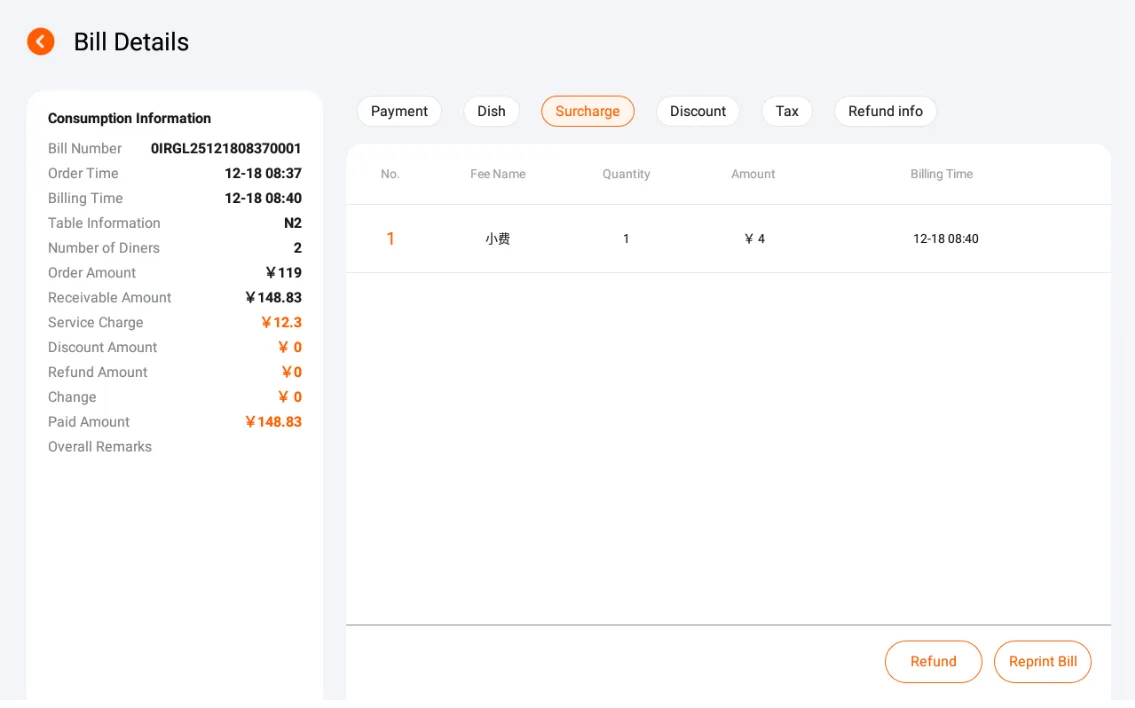Click the Bill Details title
Image resolution: width=1135 pixels, height=708 pixels.
131,42
